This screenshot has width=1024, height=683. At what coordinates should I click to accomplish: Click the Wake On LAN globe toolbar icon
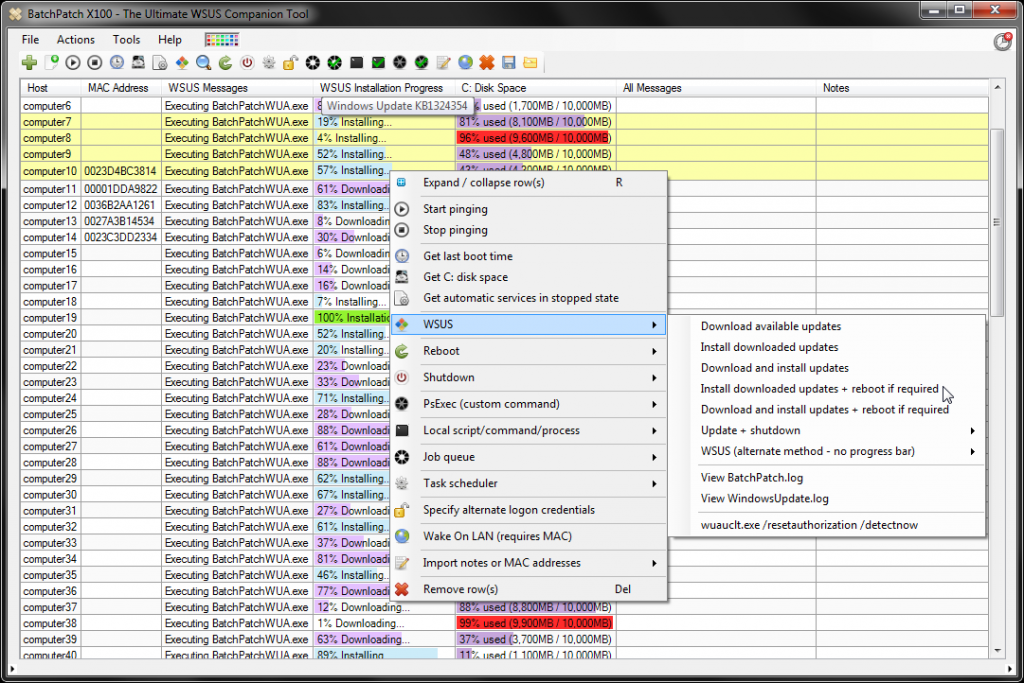pos(465,62)
